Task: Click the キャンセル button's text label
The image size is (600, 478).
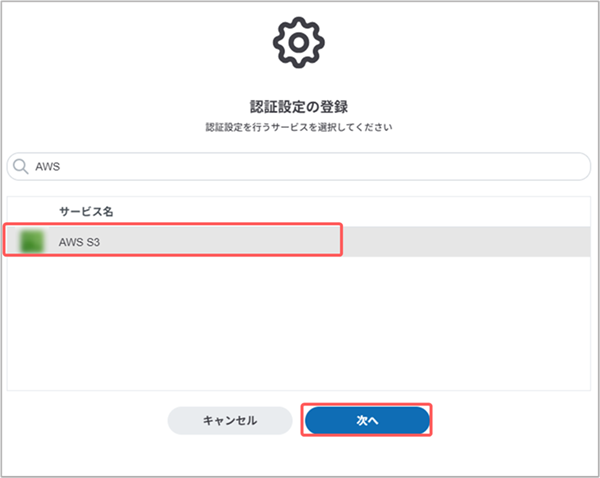Action: click(x=230, y=421)
